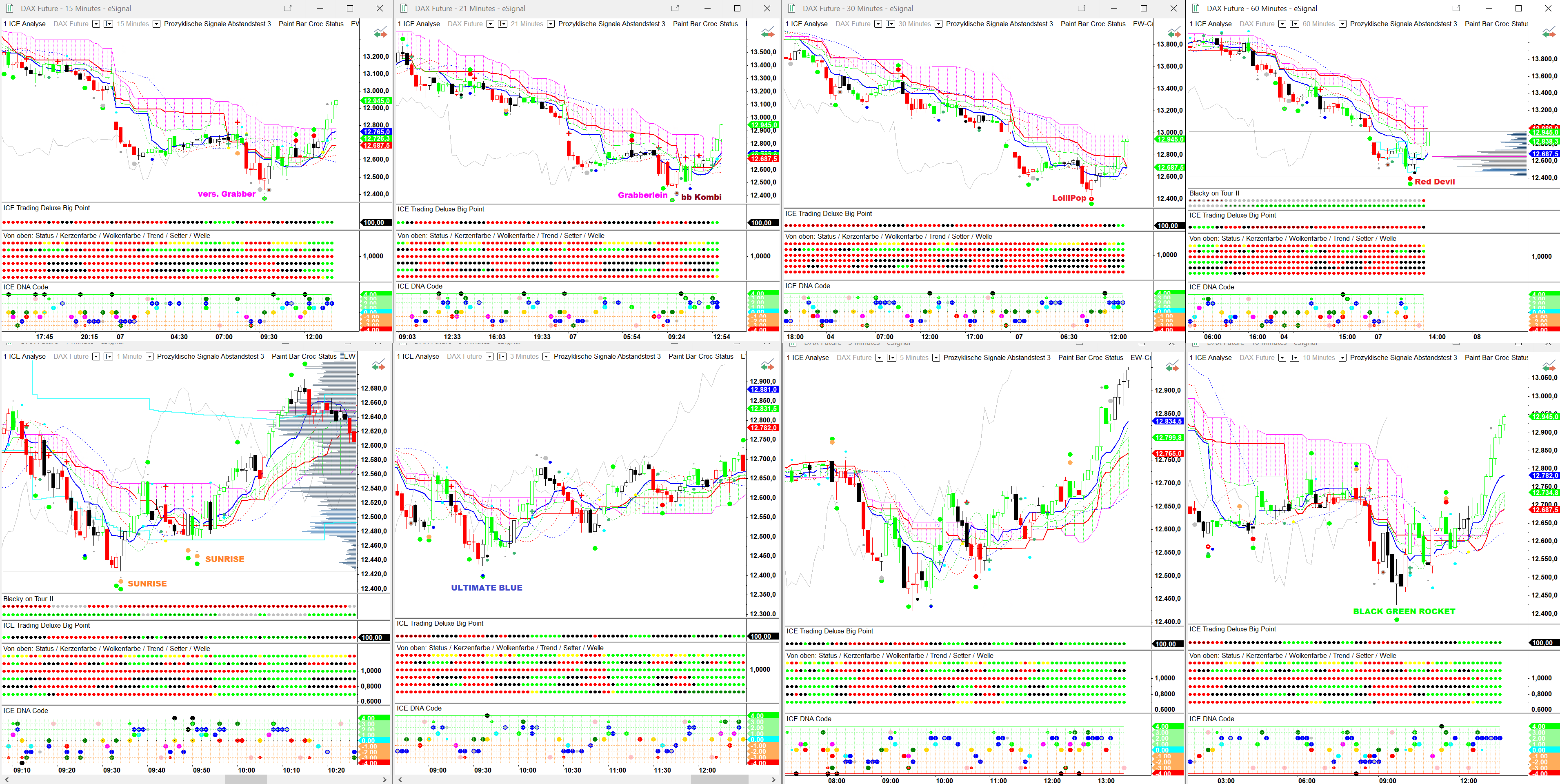Click right scroll arrow under 3 Minutes chart
Viewport: 1560px width, 784px height.
[773, 779]
